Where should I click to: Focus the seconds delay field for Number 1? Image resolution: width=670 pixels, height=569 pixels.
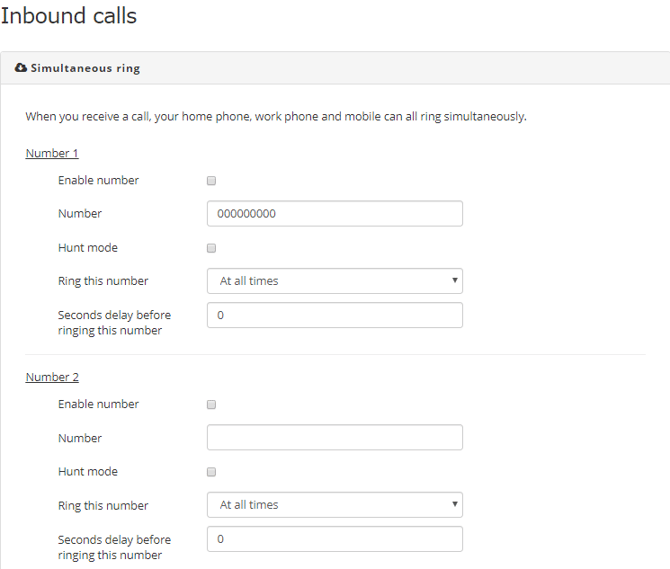click(x=335, y=315)
